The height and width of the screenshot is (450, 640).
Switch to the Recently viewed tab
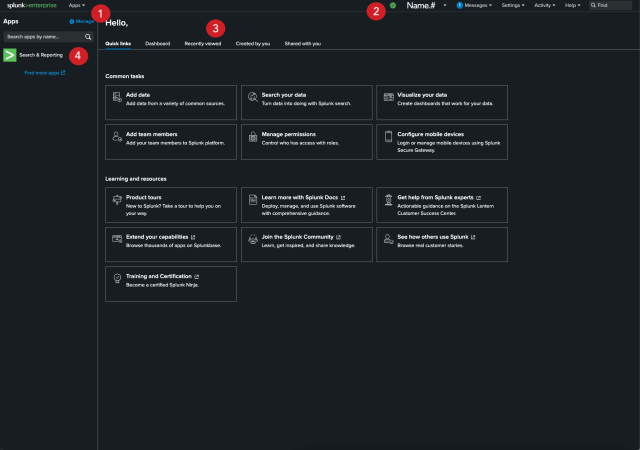[x=203, y=44]
